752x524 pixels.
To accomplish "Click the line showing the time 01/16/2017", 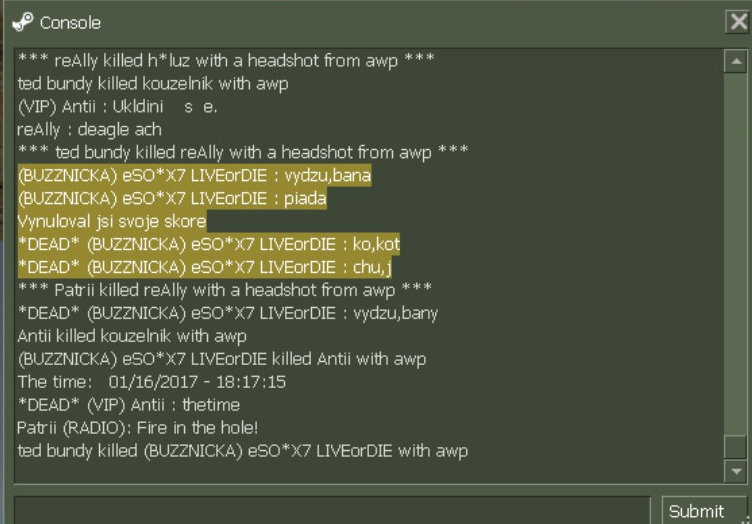I will click(152, 382).
